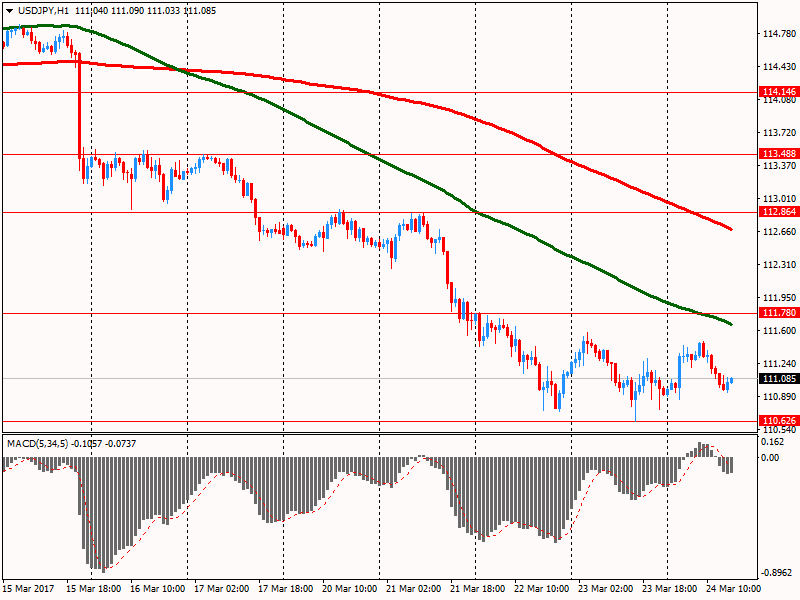Click the 114.780 price scale label
The image size is (800, 600).
(778, 34)
